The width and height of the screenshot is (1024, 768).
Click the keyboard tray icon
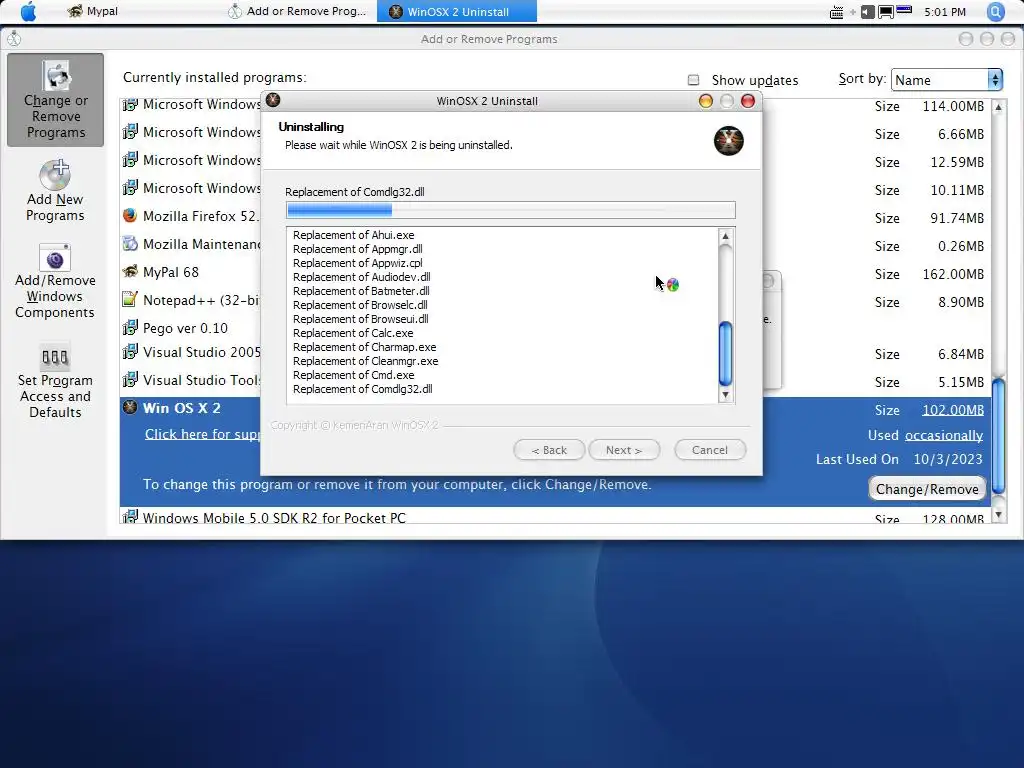tap(836, 12)
